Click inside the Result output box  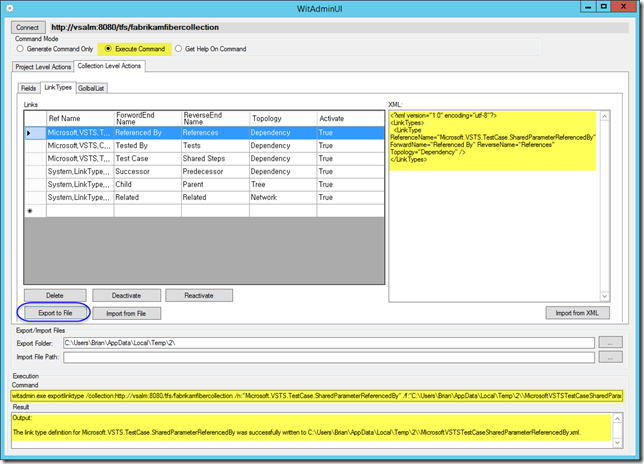311,430
